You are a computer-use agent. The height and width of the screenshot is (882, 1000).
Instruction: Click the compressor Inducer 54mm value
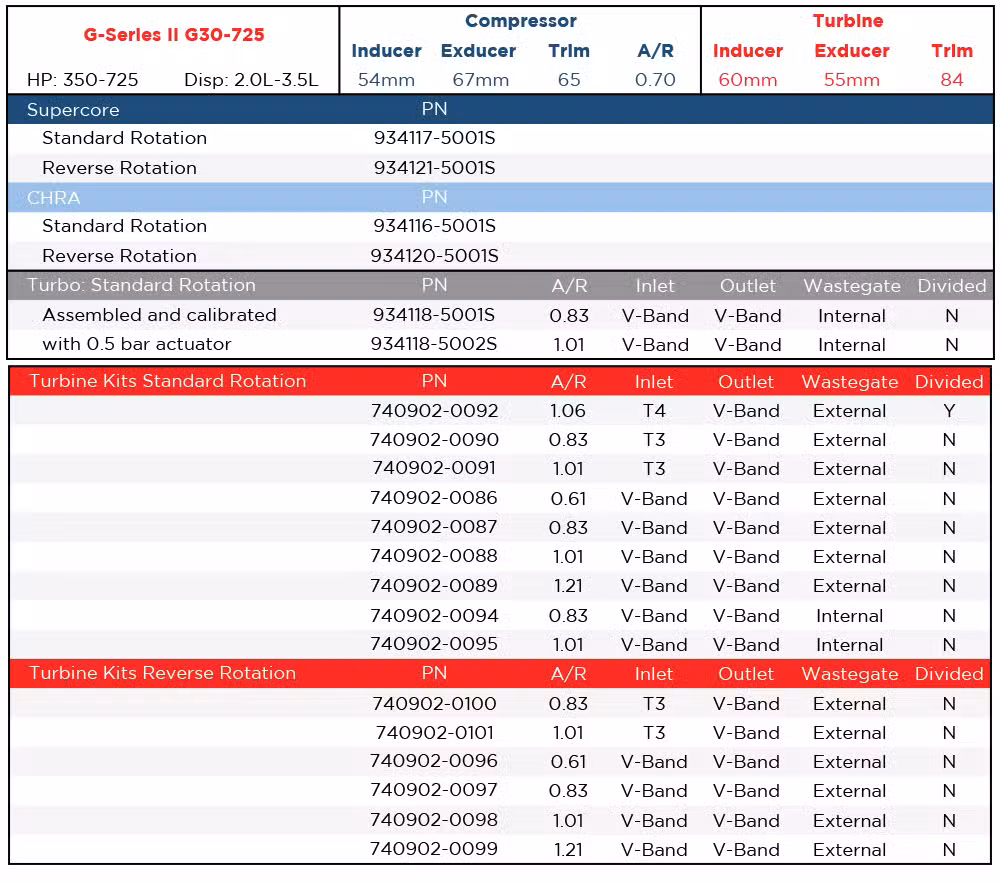coord(386,80)
